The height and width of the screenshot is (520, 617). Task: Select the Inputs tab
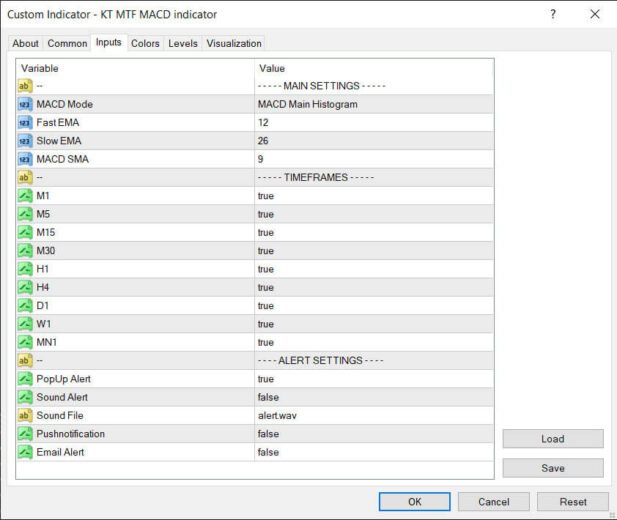109,42
